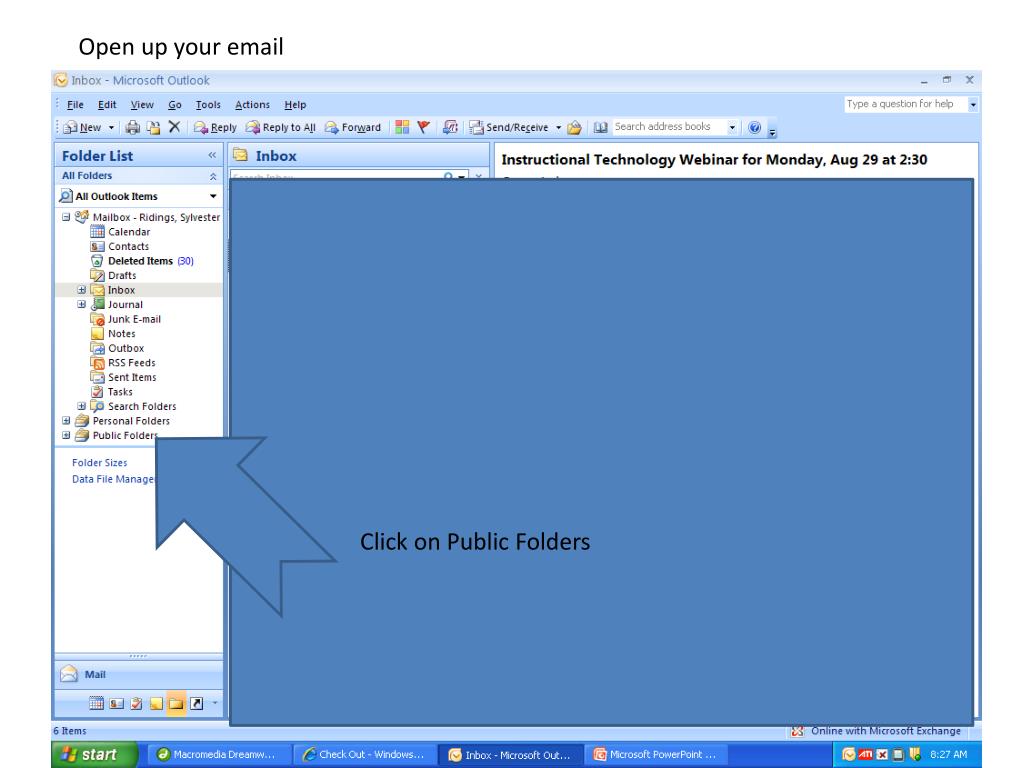Click the toolbar icon right of the red flag
Screen dimensions: 1024x768
450,127
